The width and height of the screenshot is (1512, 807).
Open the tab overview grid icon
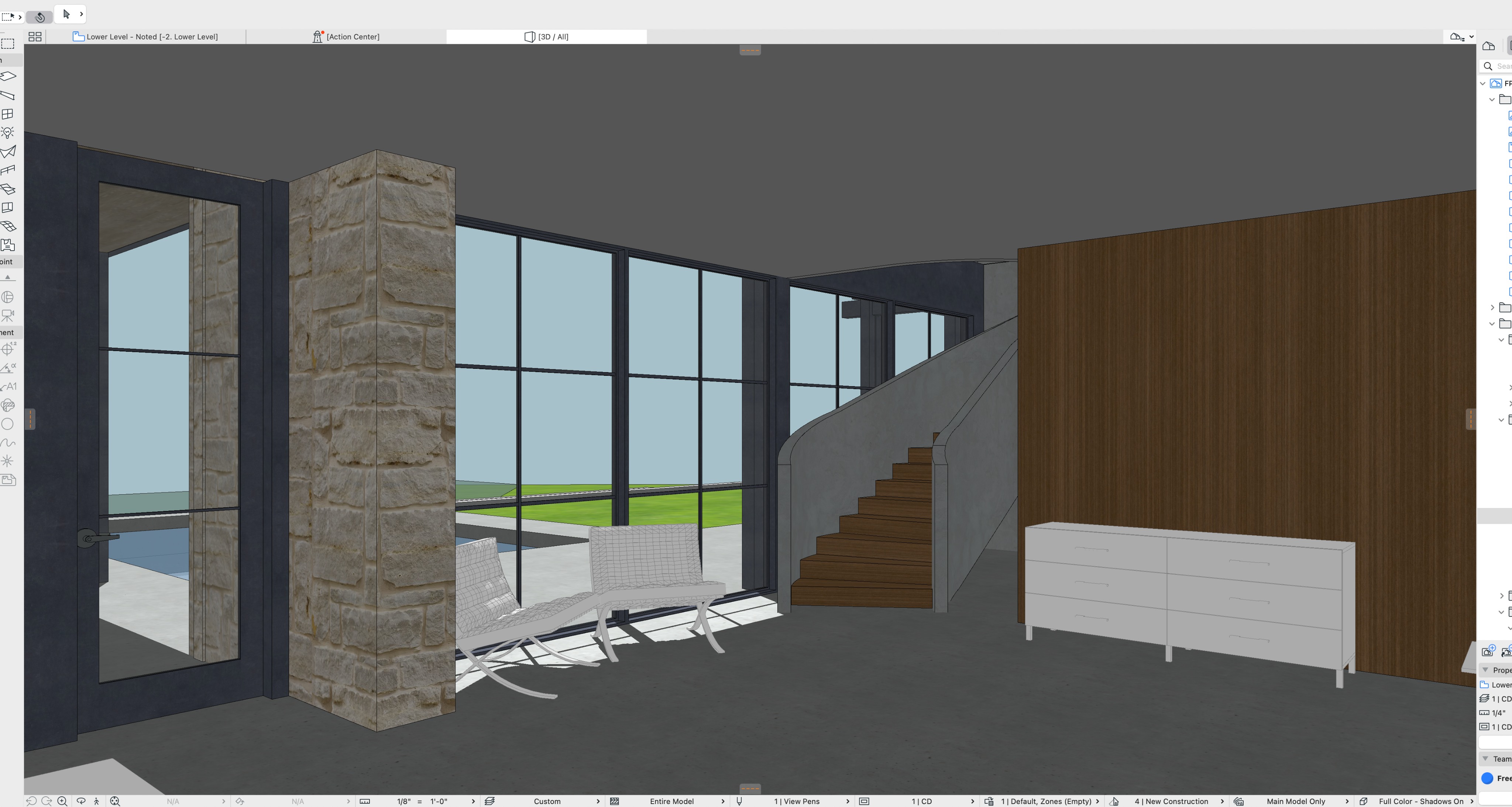pyautogui.click(x=35, y=37)
